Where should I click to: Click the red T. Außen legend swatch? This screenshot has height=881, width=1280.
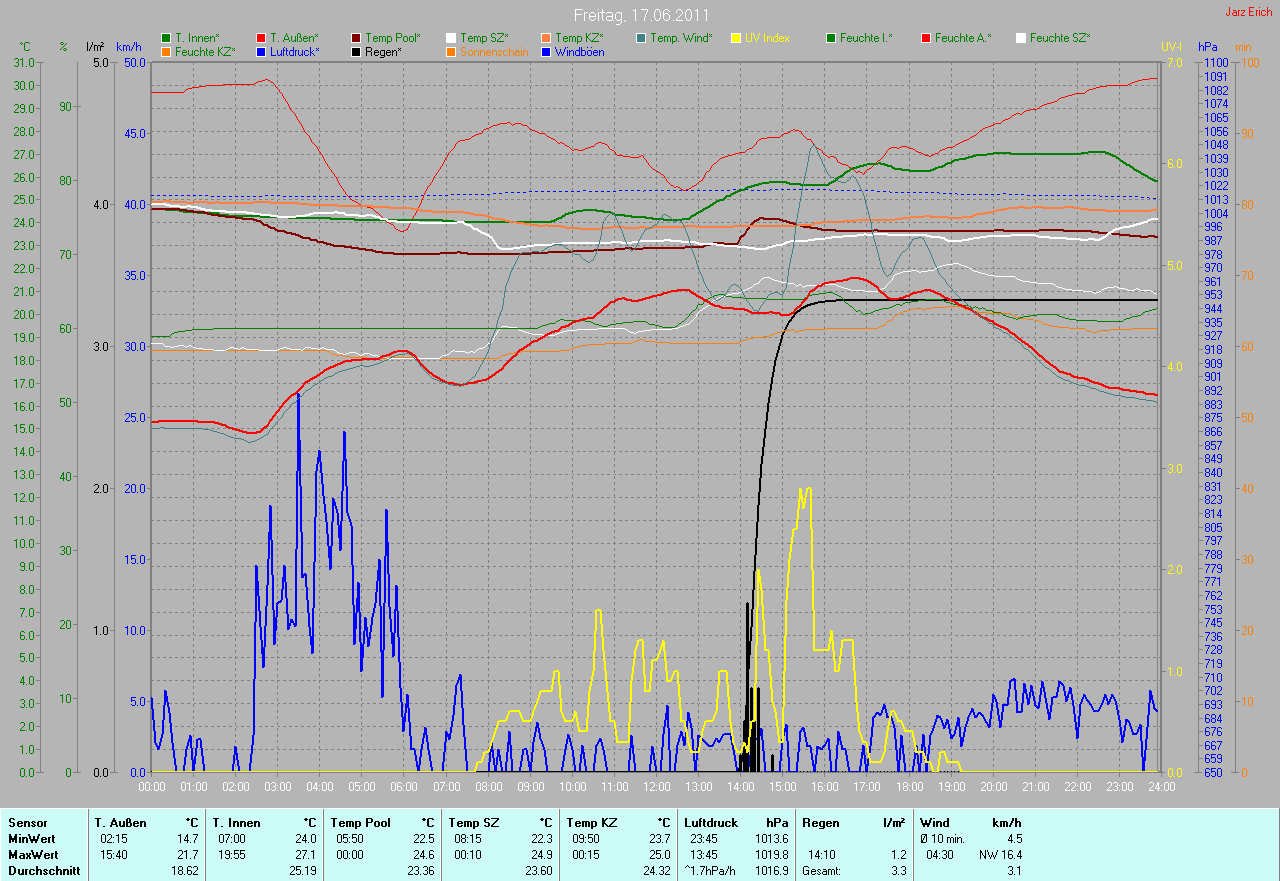(x=261, y=38)
